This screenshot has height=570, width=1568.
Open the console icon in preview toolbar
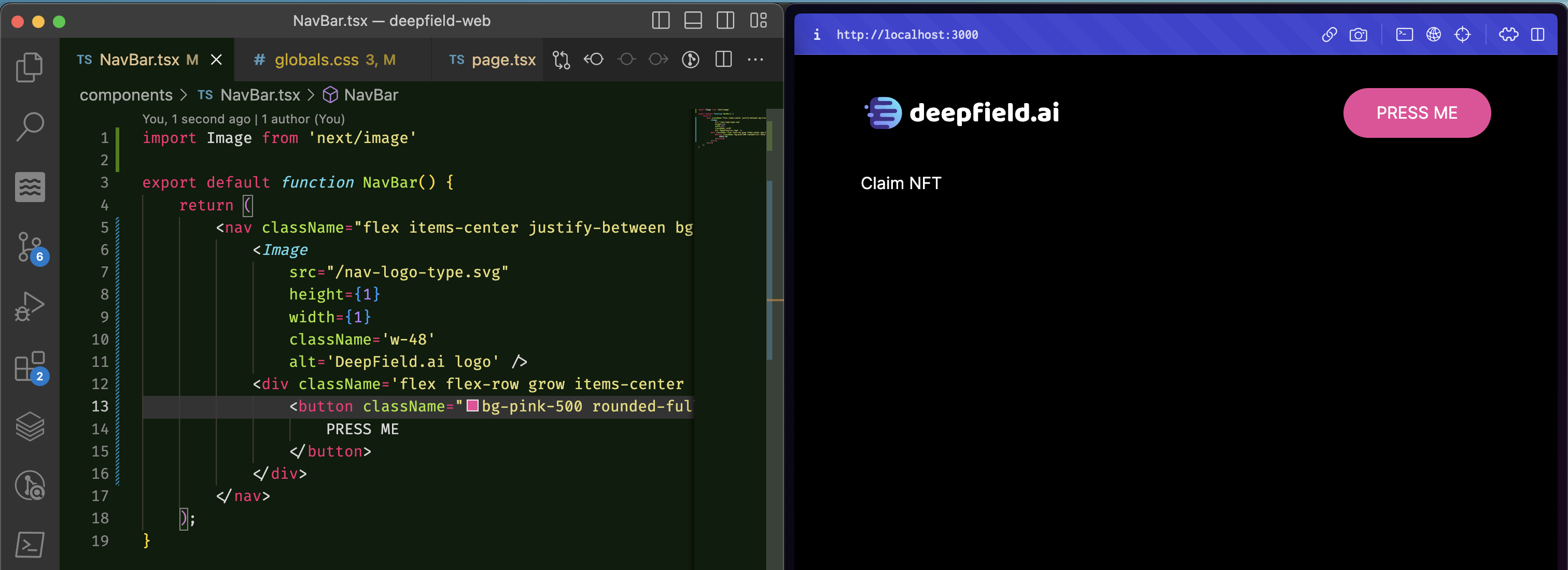(1404, 35)
